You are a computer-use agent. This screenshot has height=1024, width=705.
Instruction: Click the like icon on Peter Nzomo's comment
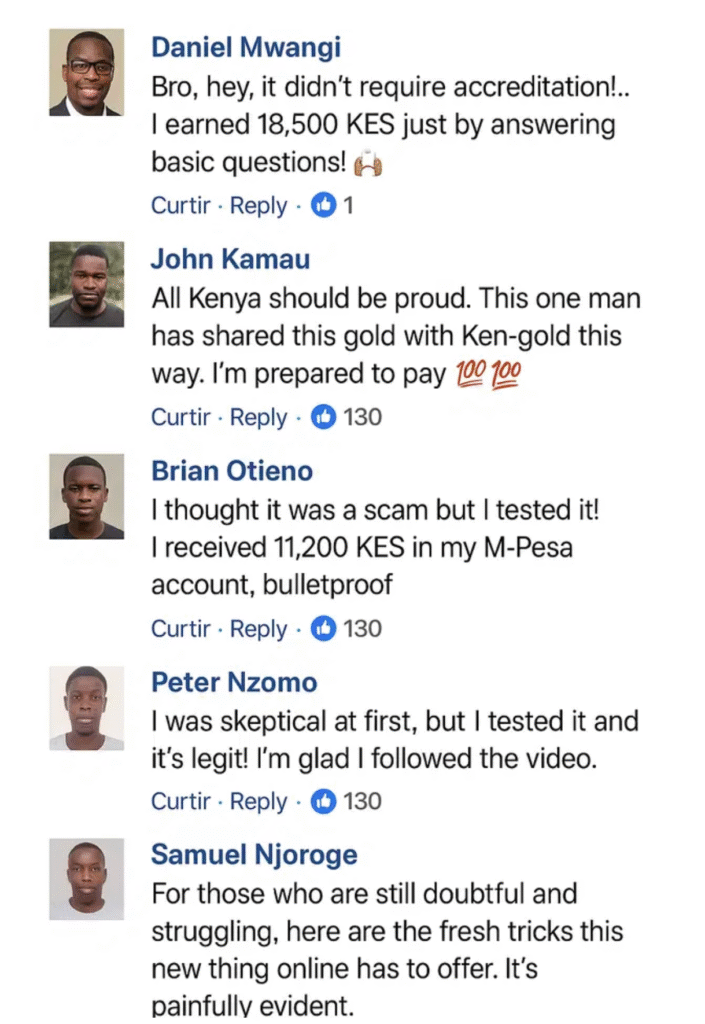[325, 801]
